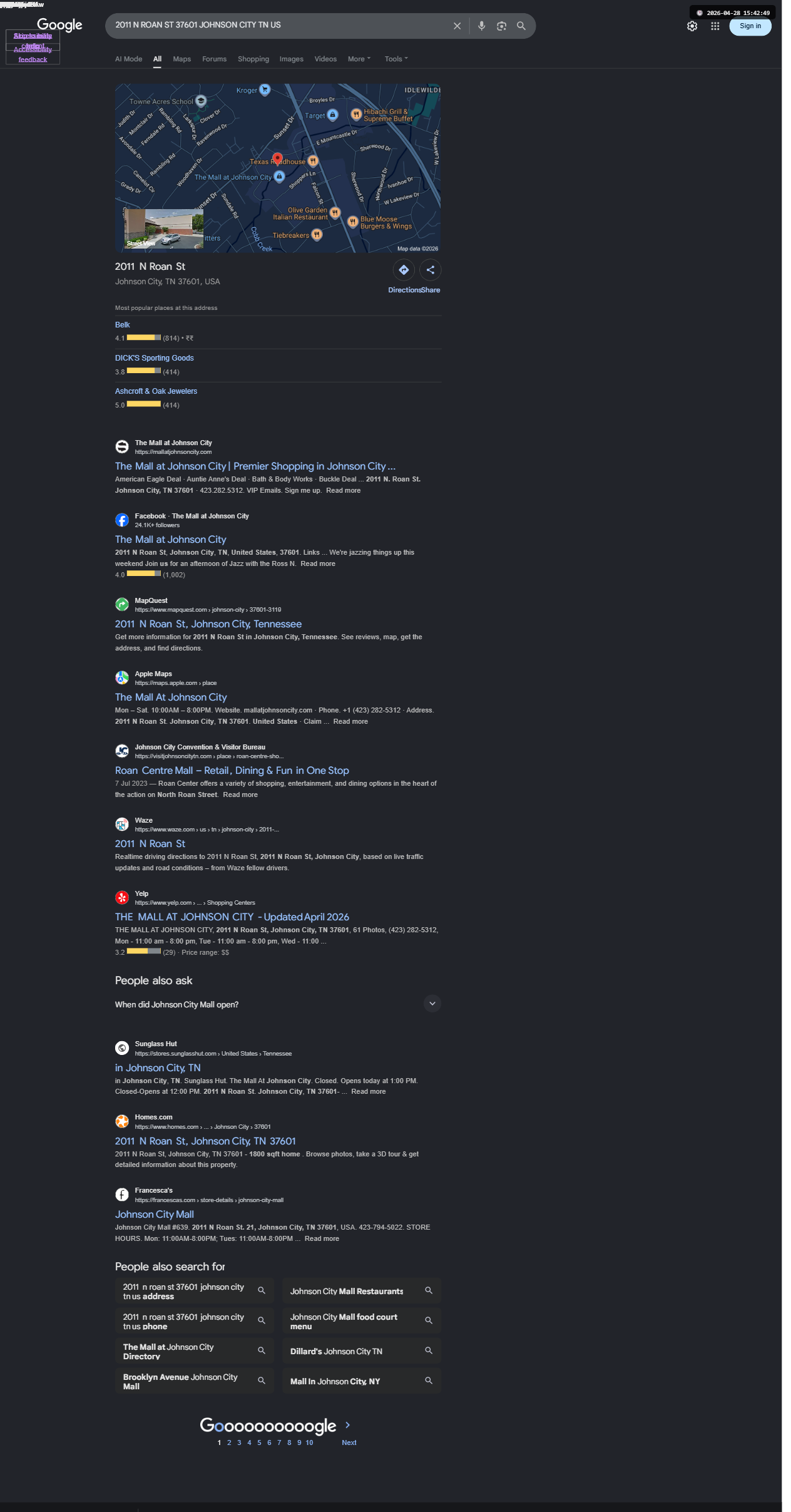
Task: Click the Share icon beside Directions
Action: tap(431, 270)
